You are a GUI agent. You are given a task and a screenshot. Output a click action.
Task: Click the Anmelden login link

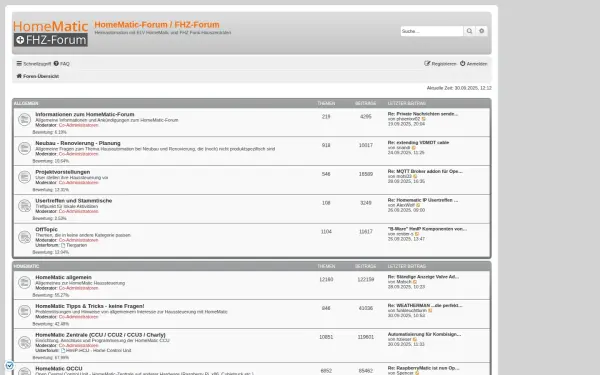point(474,64)
